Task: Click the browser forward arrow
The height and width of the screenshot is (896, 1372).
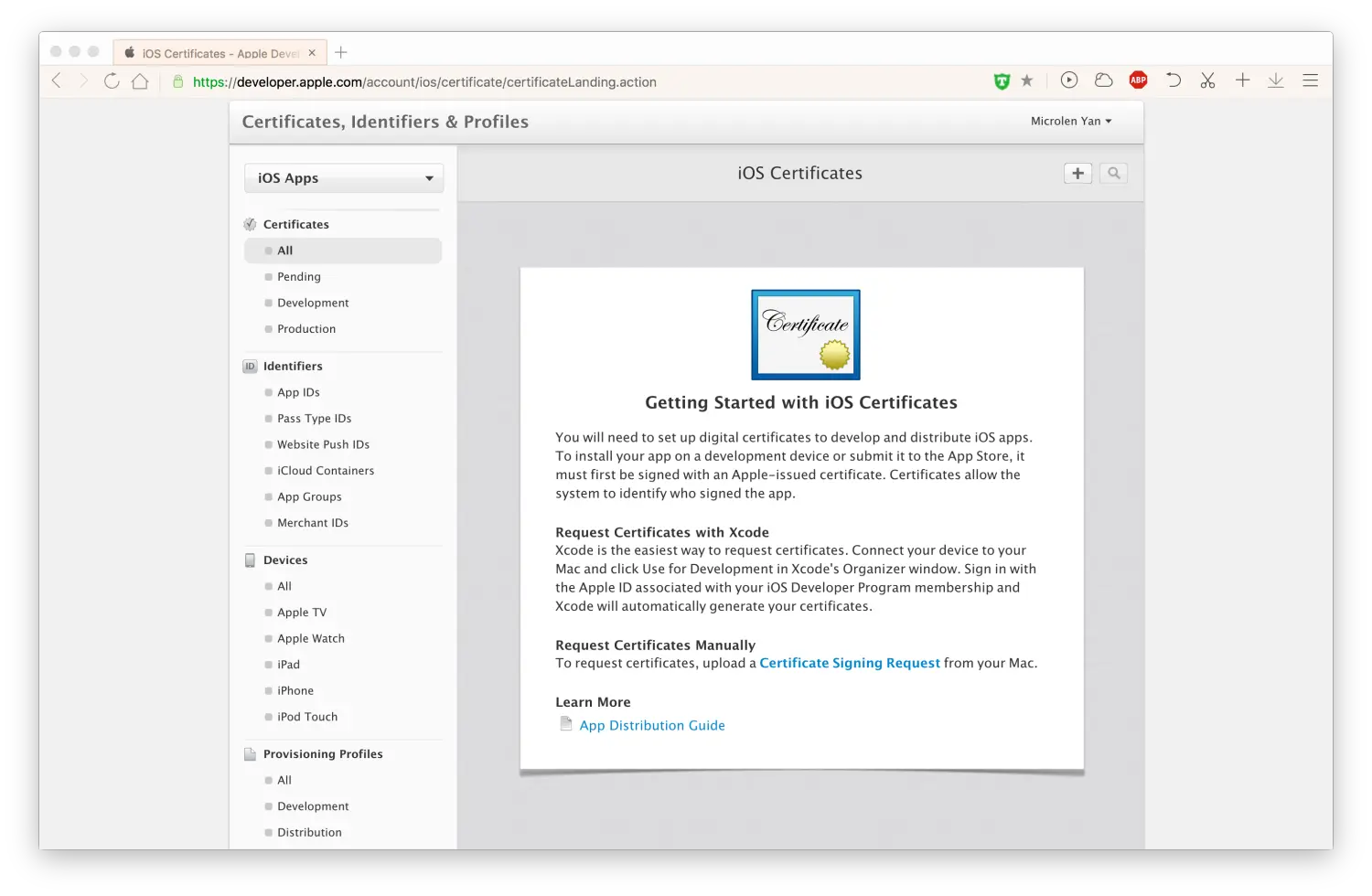Action: click(x=83, y=80)
